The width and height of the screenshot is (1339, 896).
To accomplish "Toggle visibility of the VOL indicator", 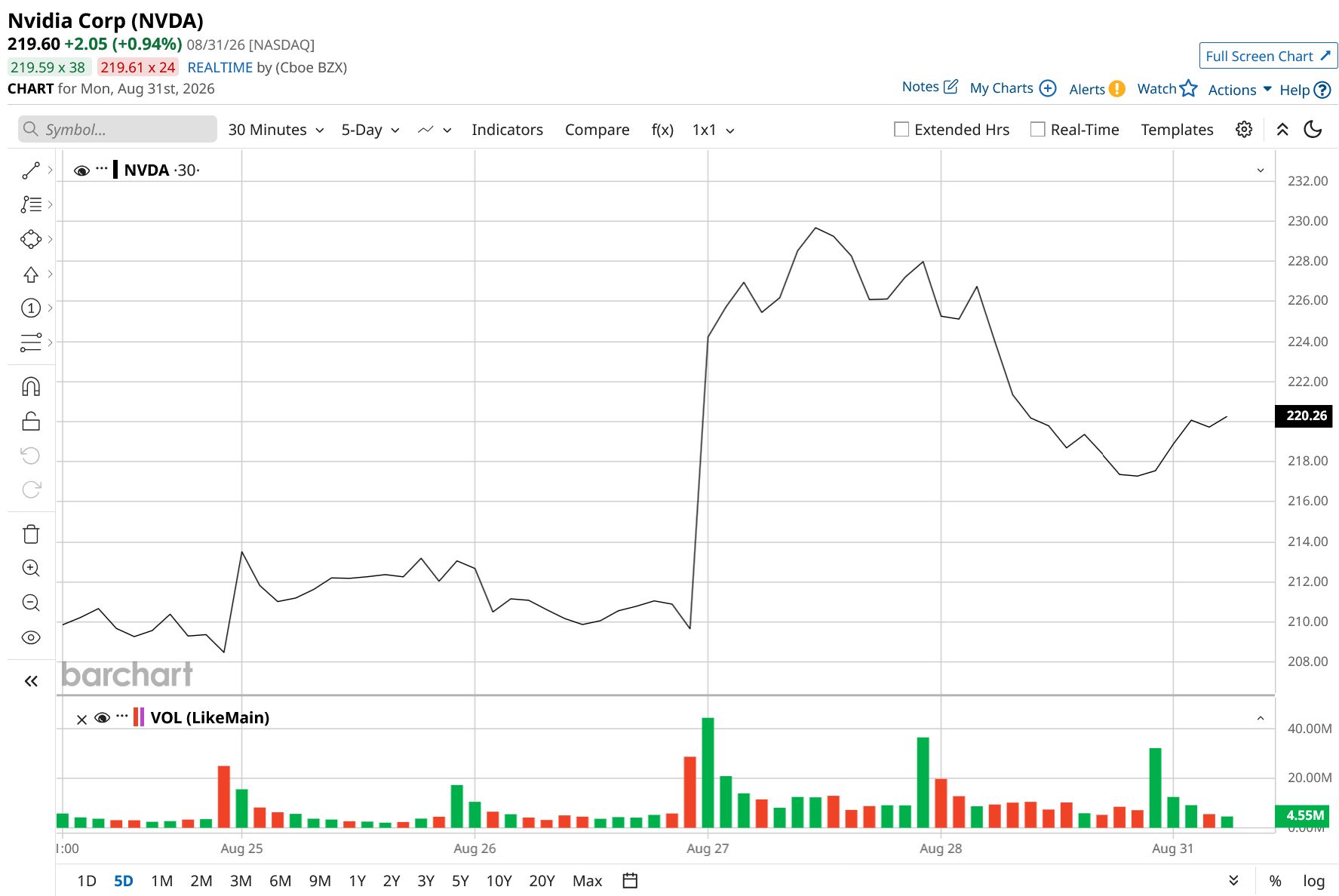I will 103,717.
